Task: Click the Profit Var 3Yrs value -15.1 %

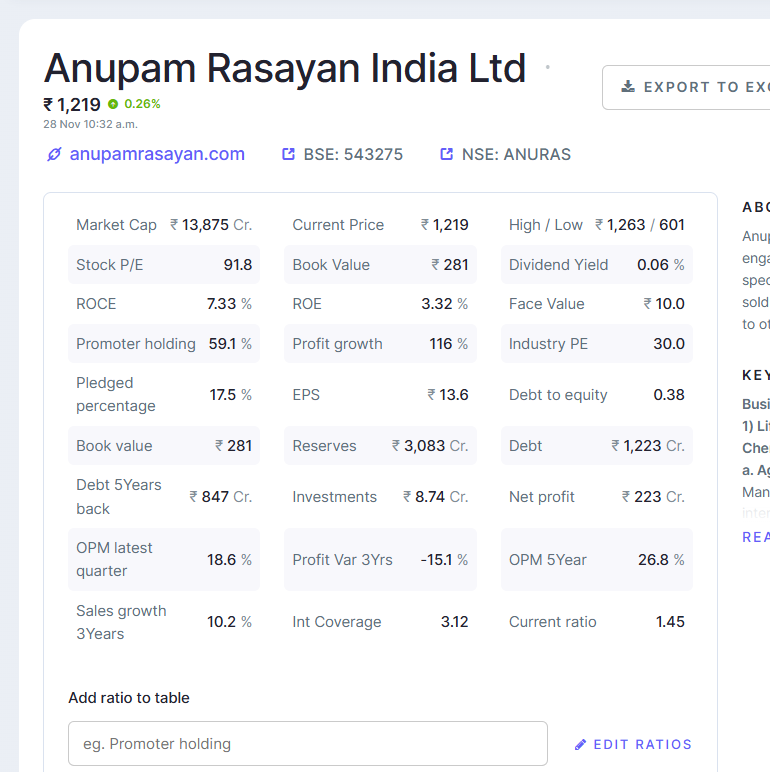Action: [444, 560]
